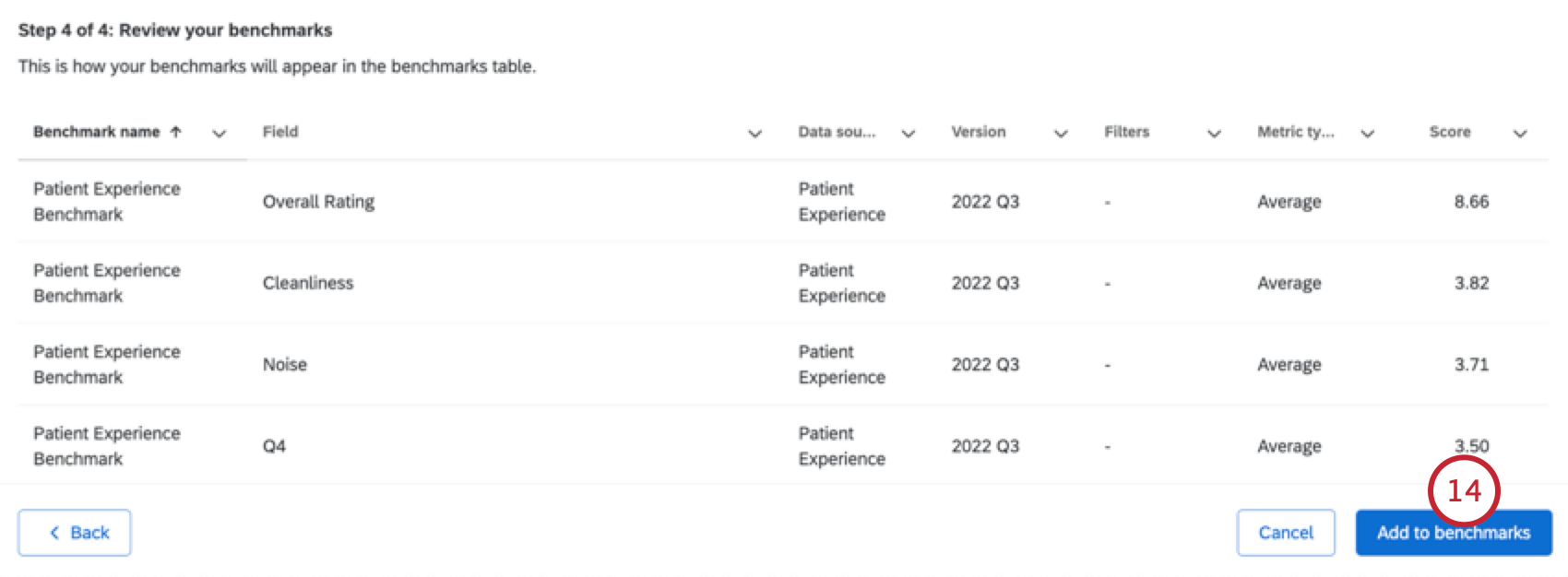This screenshot has height=577, width=1568.
Task: Click the back chevron icon beside Back
Action: point(54,533)
